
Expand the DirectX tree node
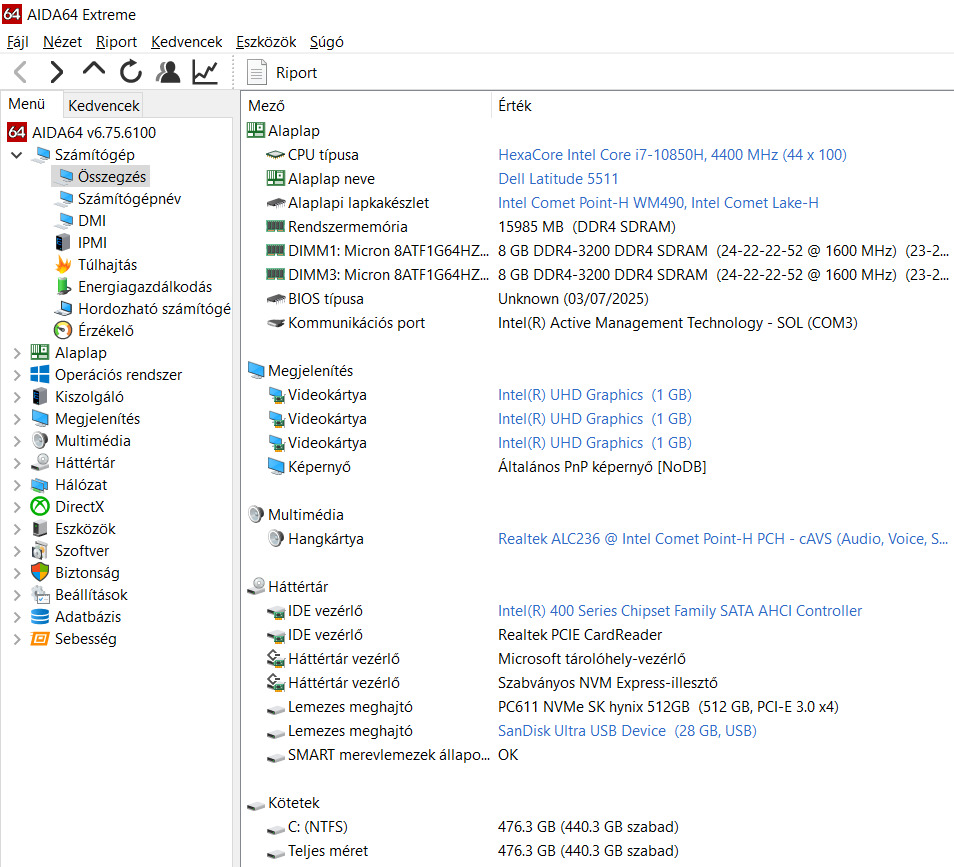17,507
